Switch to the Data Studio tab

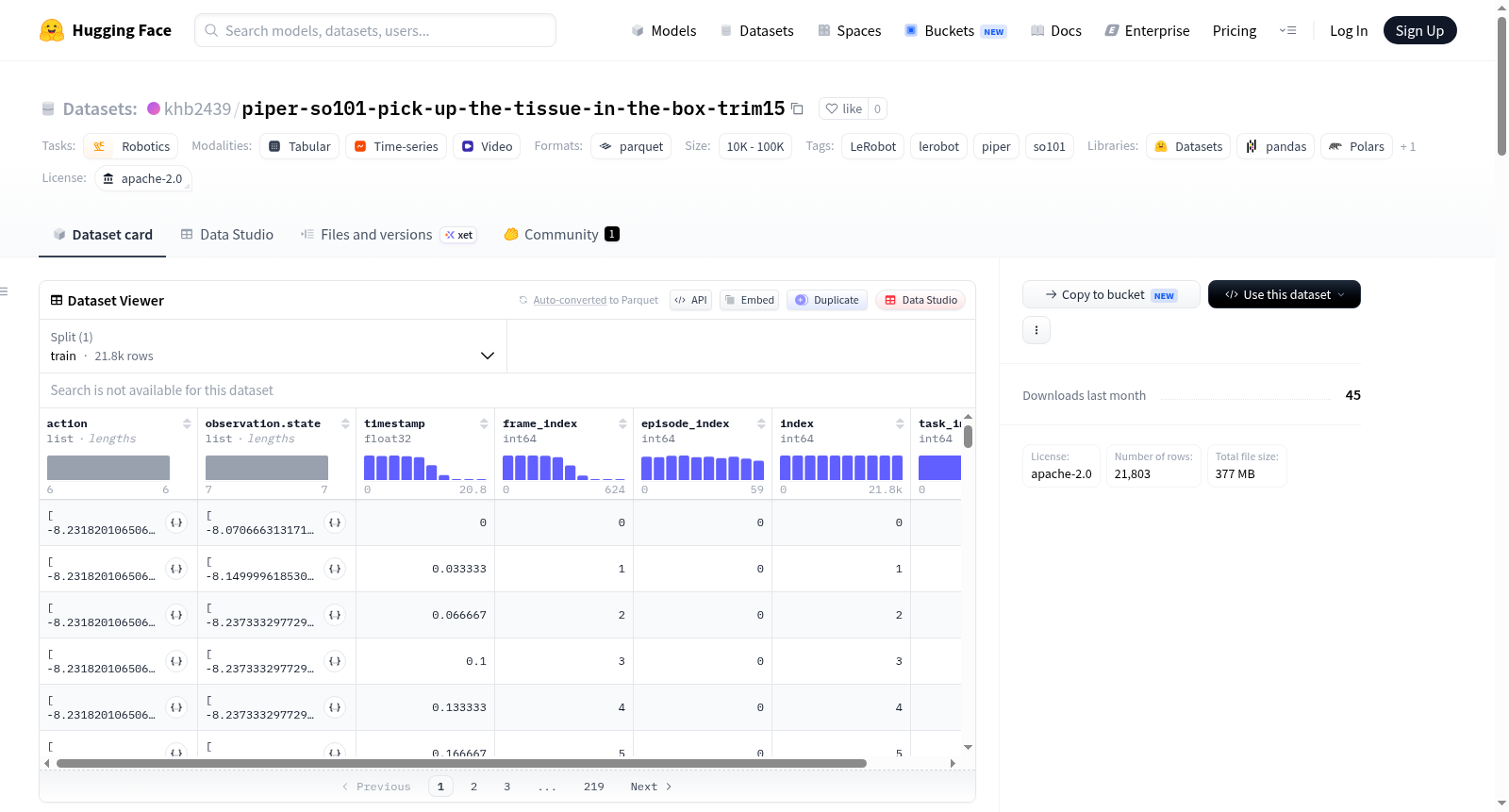pyautogui.click(x=227, y=235)
